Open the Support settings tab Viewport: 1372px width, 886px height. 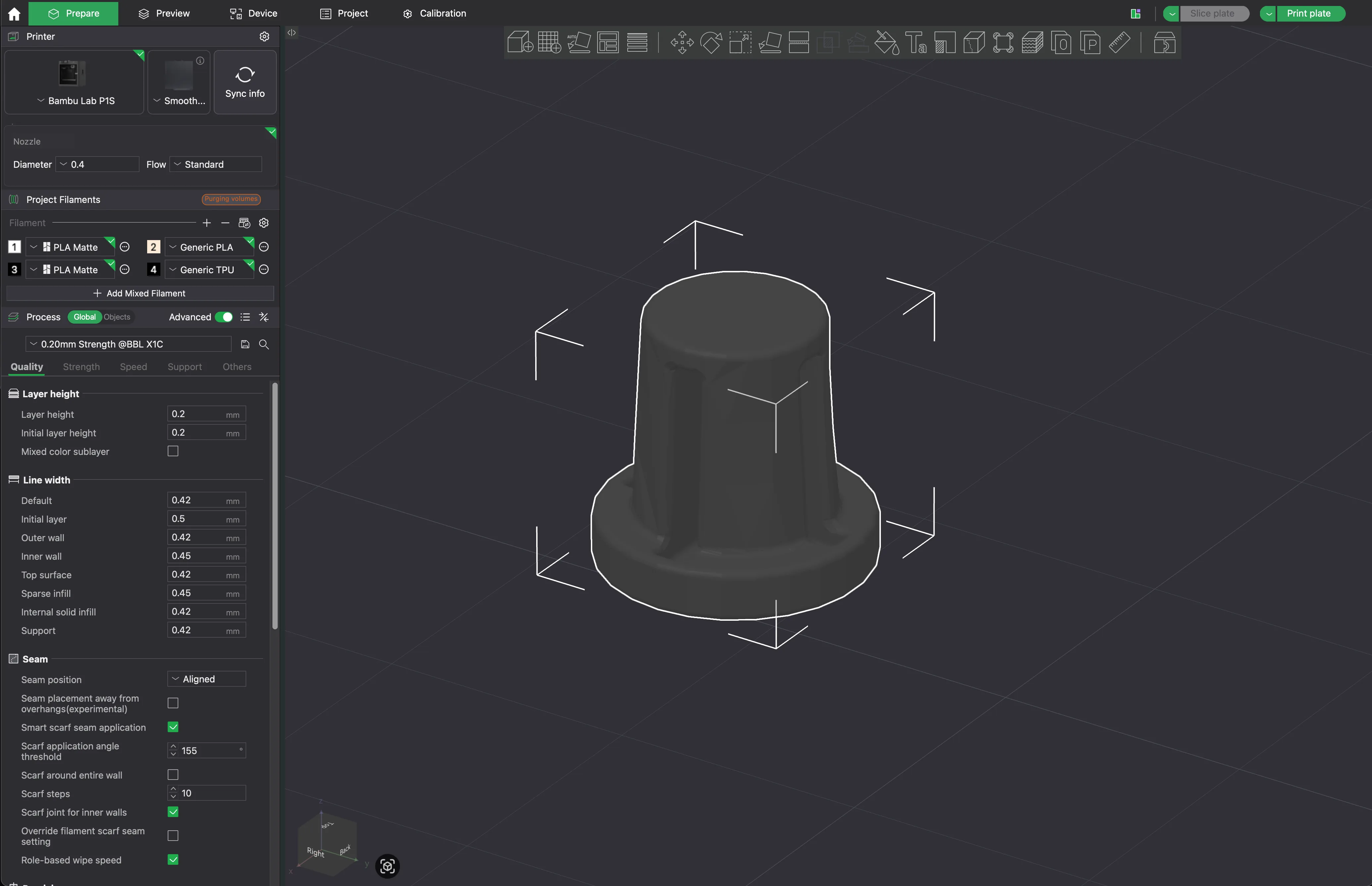(x=185, y=366)
